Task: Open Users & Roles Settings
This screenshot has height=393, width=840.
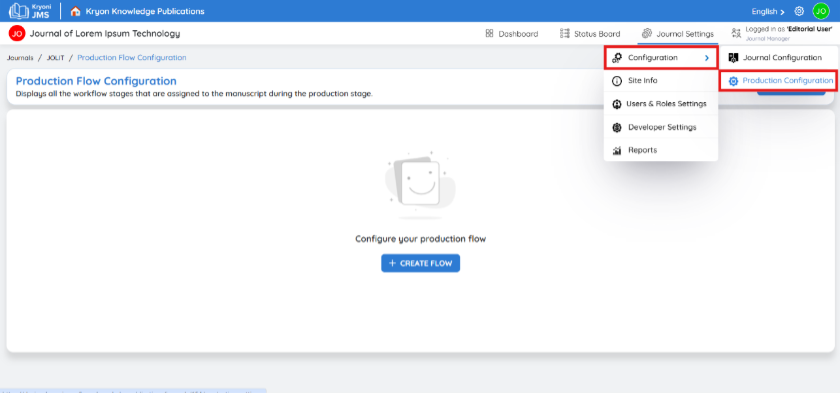Action: (x=661, y=104)
